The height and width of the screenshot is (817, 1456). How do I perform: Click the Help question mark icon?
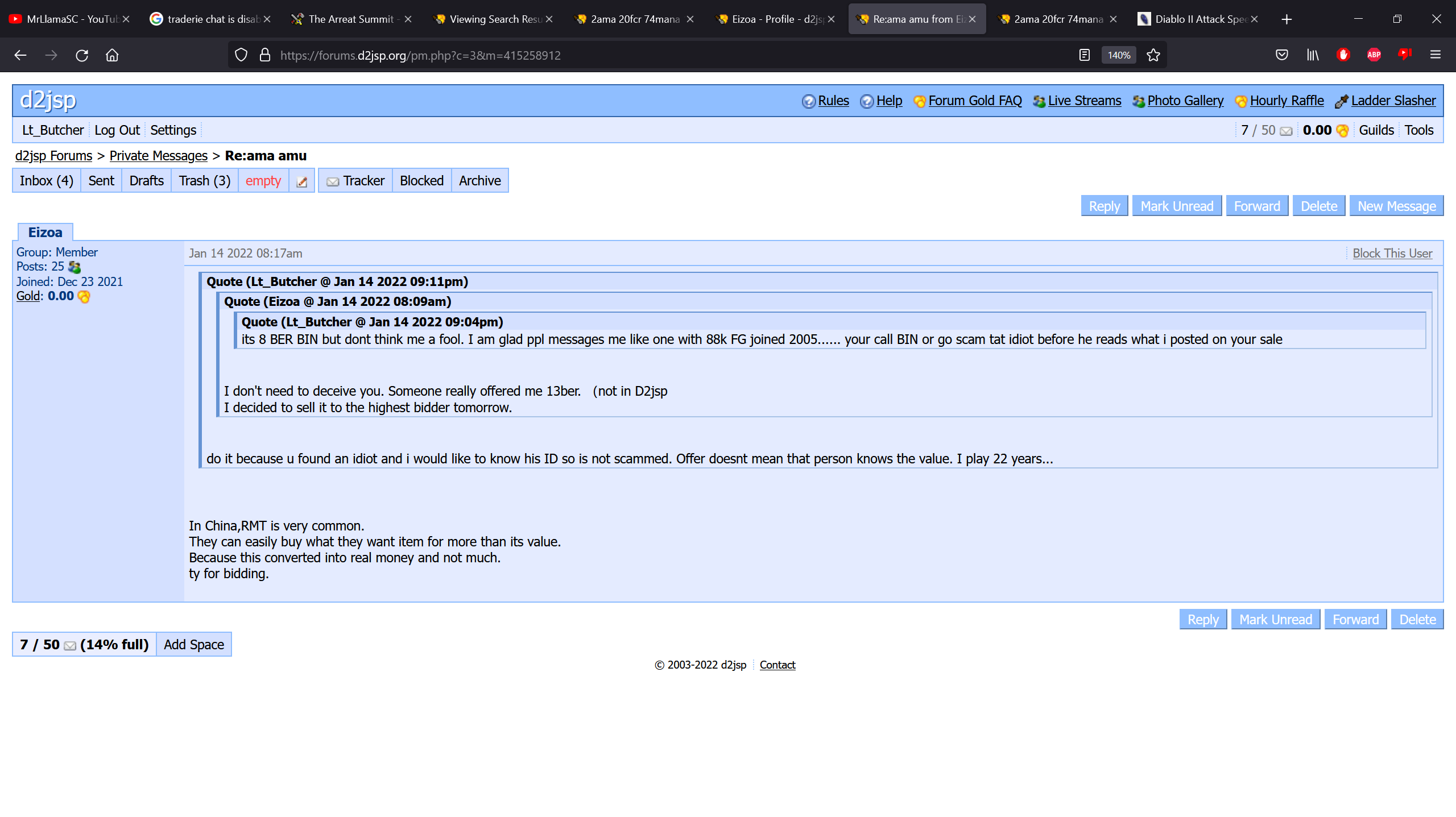click(867, 101)
